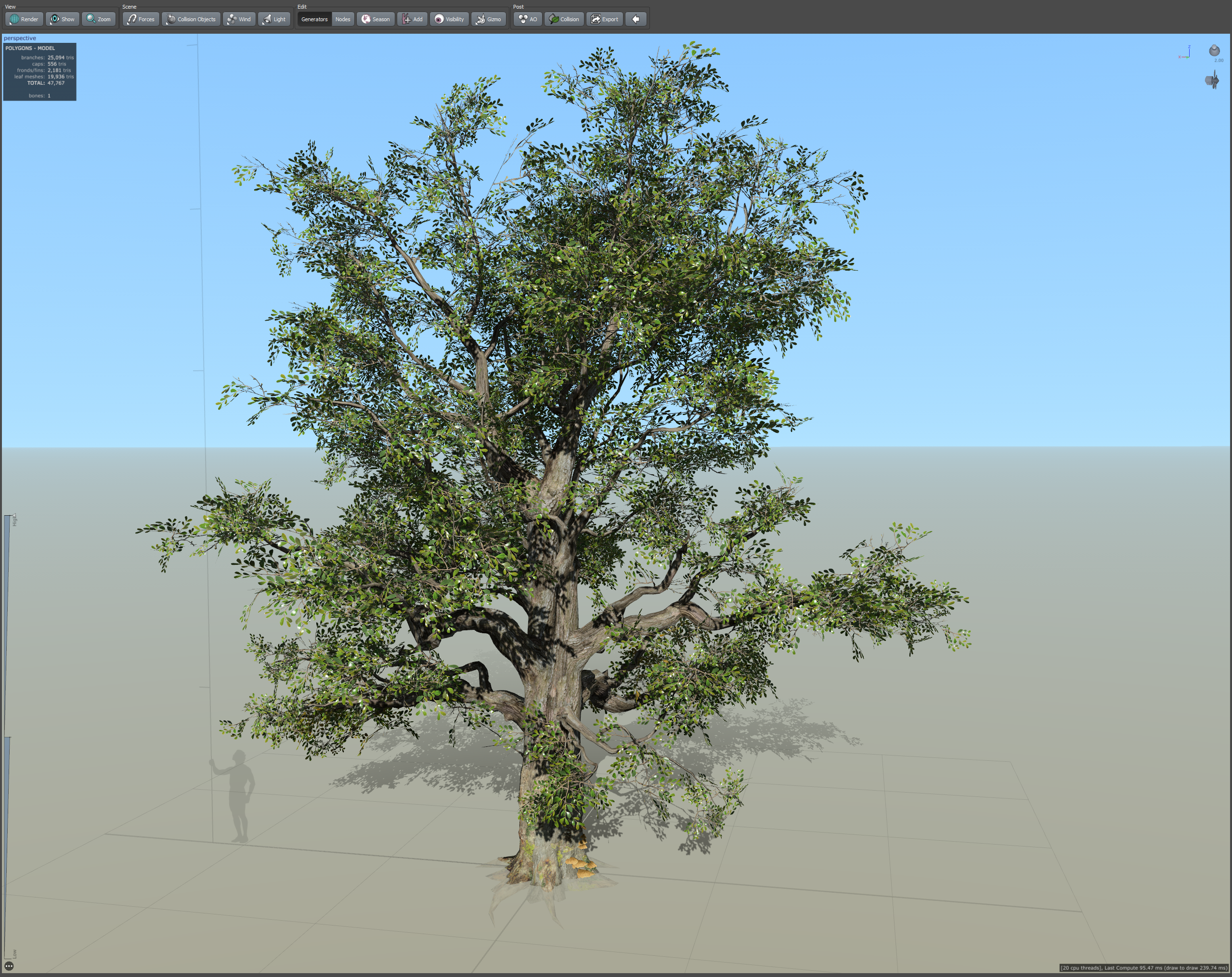Click the Zoom magnifier button
The height and width of the screenshot is (977, 1232).
point(98,19)
